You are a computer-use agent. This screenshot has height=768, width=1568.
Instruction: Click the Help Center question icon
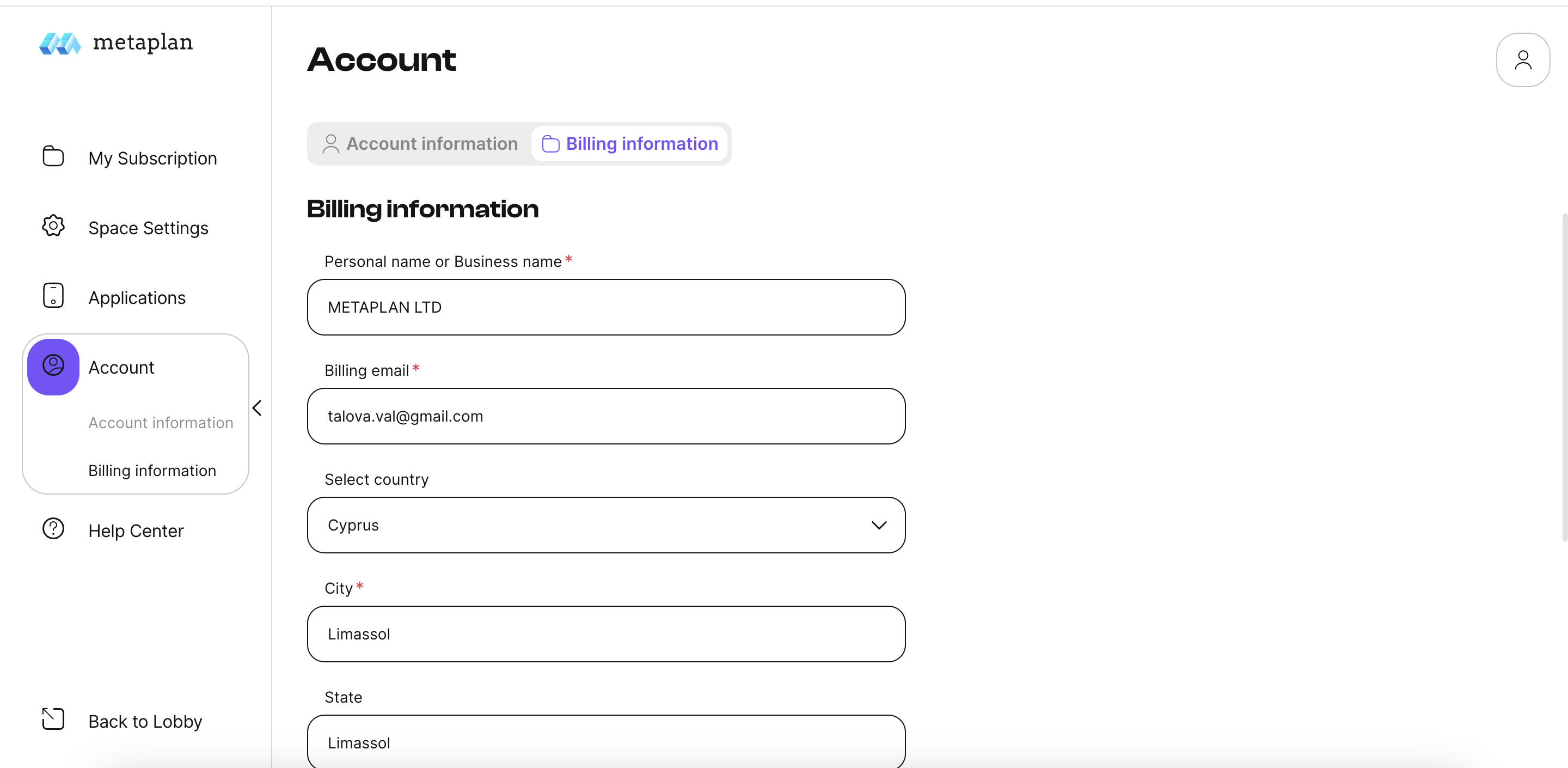pos(53,529)
